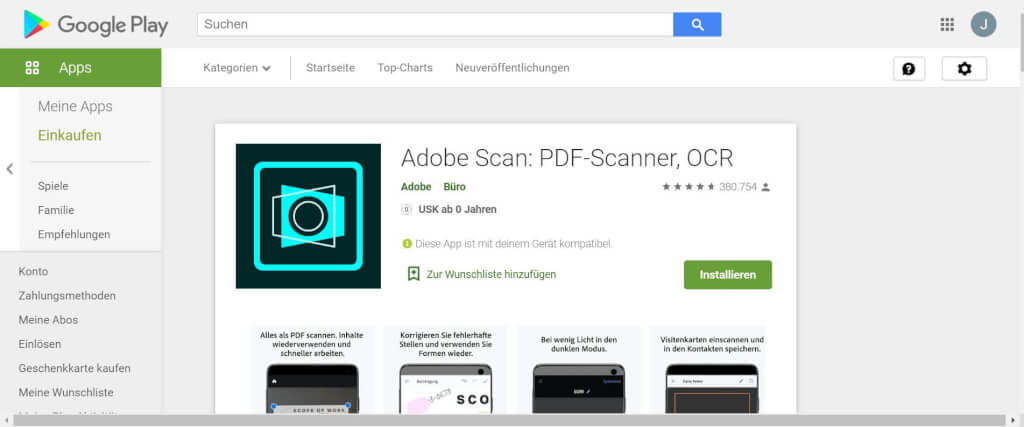Click the horizontal scrollbar at bottom
The height and width of the screenshot is (427, 1024).
click(x=509, y=420)
